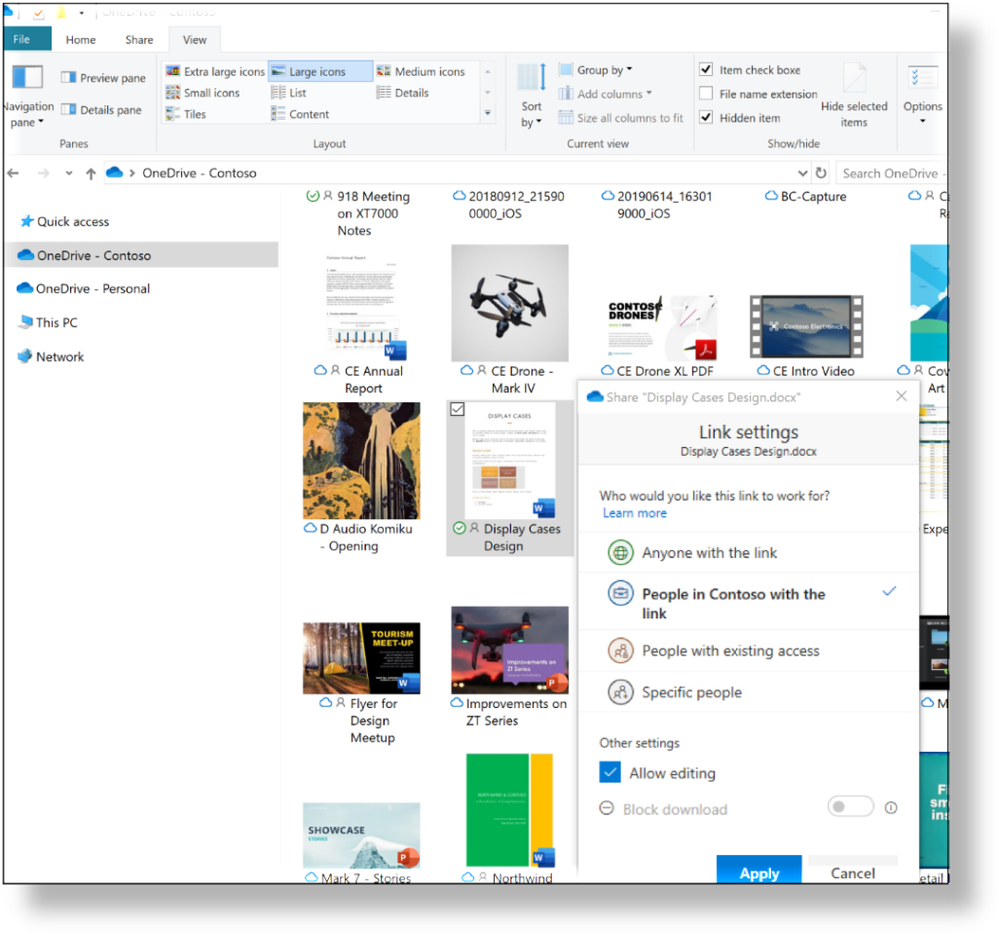The width and height of the screenshot is (999, 934).
Task: Click Cancel in Link settings
Action: [x=852, y=872]
